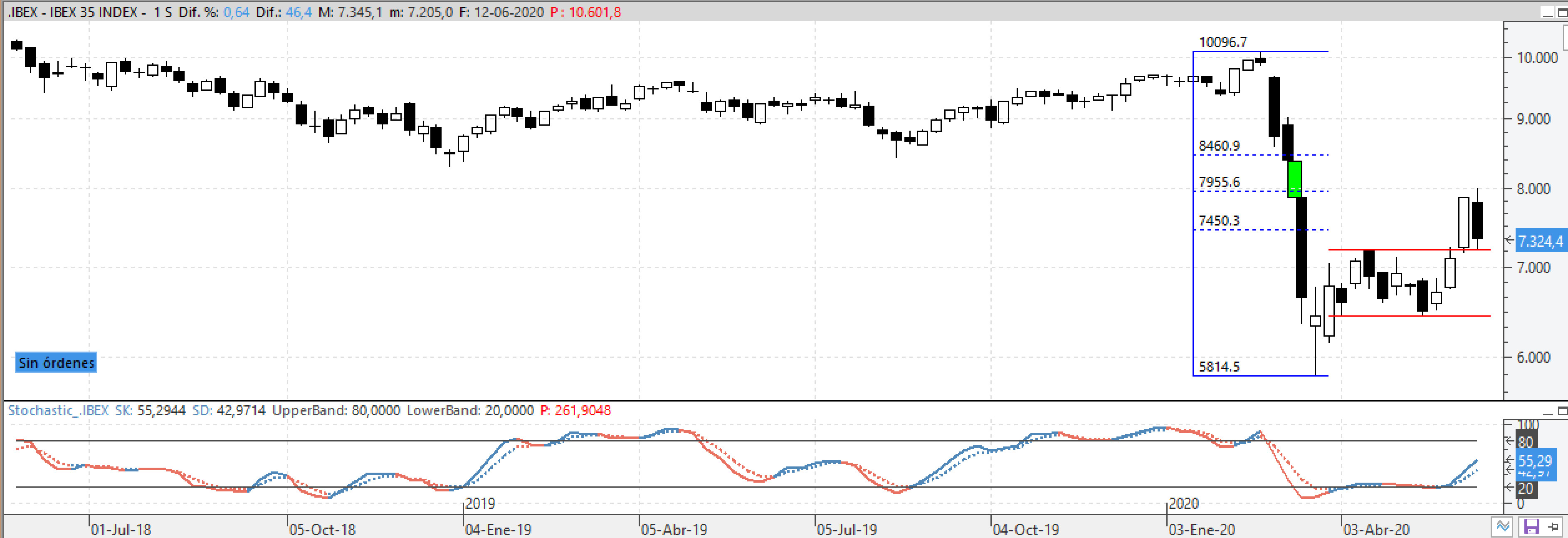Screen dimensions: 1568x538
Task: Click the 'SK: 55,2944' reading
Action: [150, 411]
